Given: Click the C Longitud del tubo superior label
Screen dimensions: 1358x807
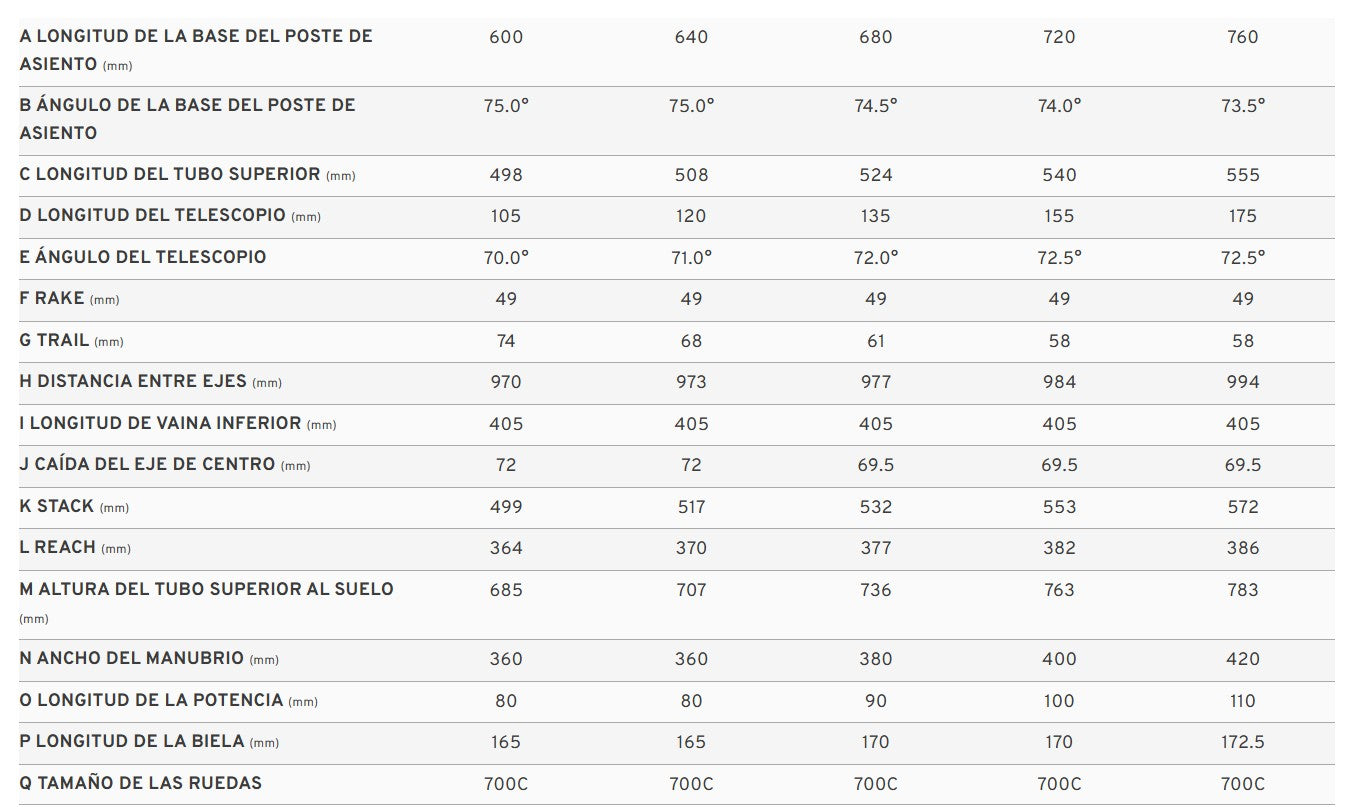Looking at the screenshot, I should click(x=187, y=174).
